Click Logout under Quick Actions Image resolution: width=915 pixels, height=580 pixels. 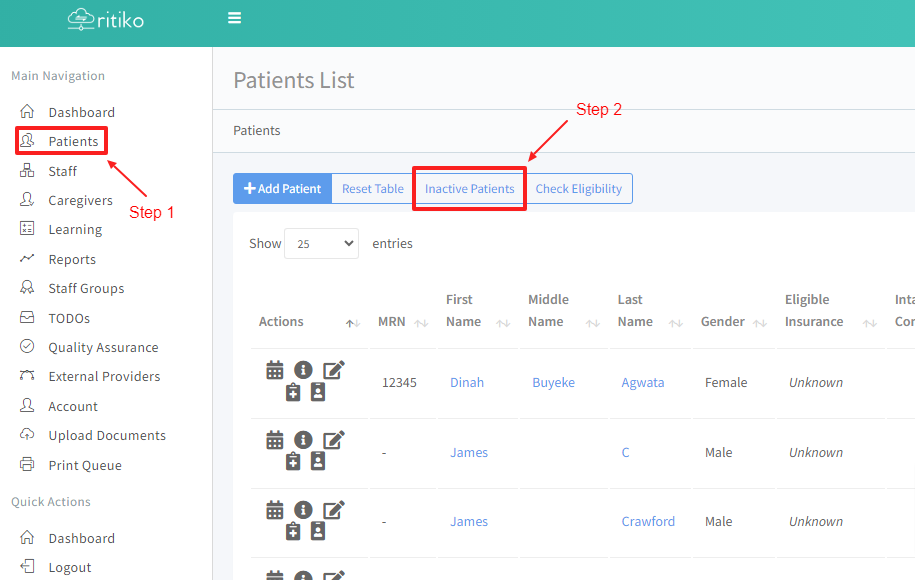(x=69, y=567)
